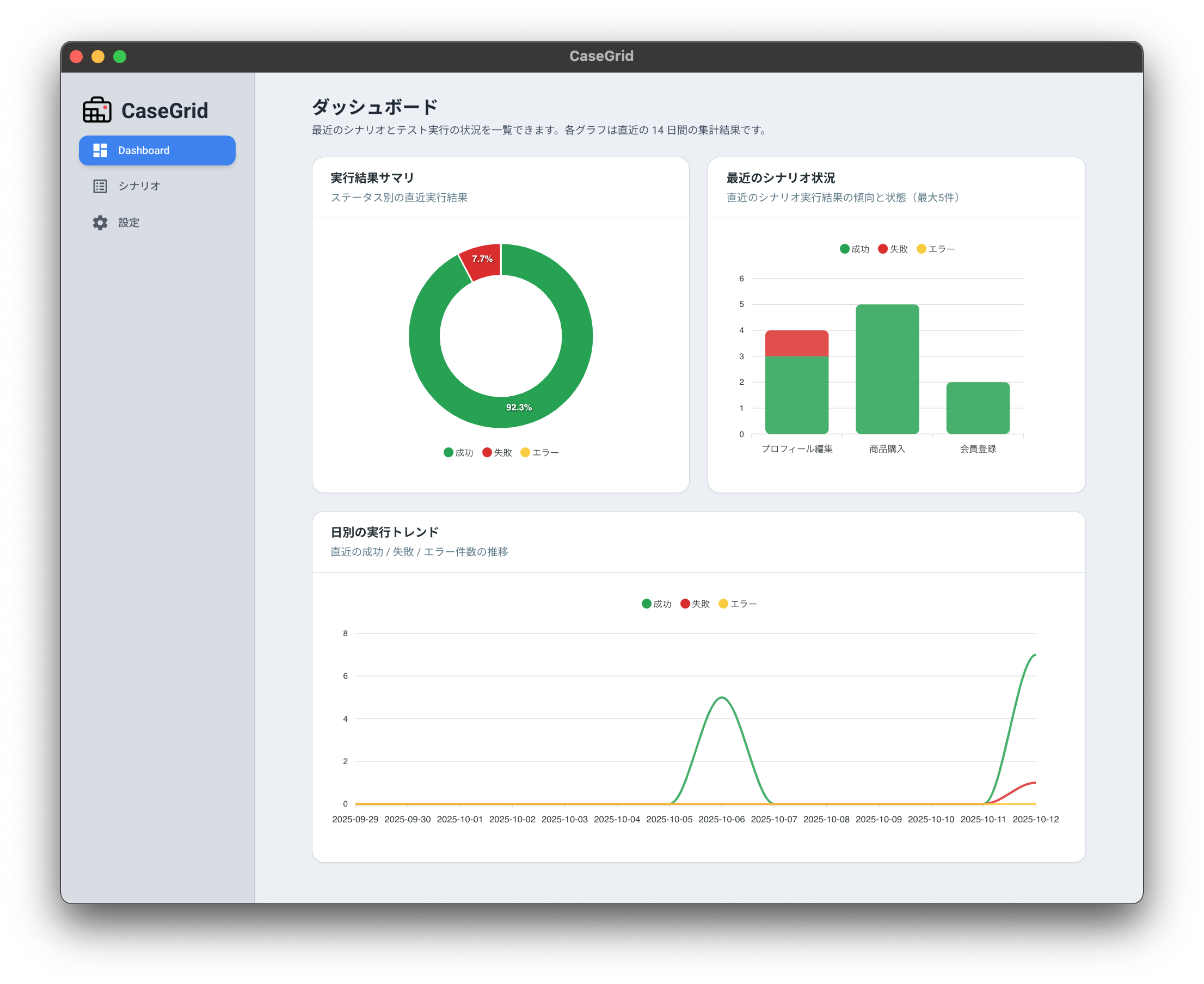Click the 設定 gear icon
This screenshot has width=1204, height=984.
coord(100,223)
